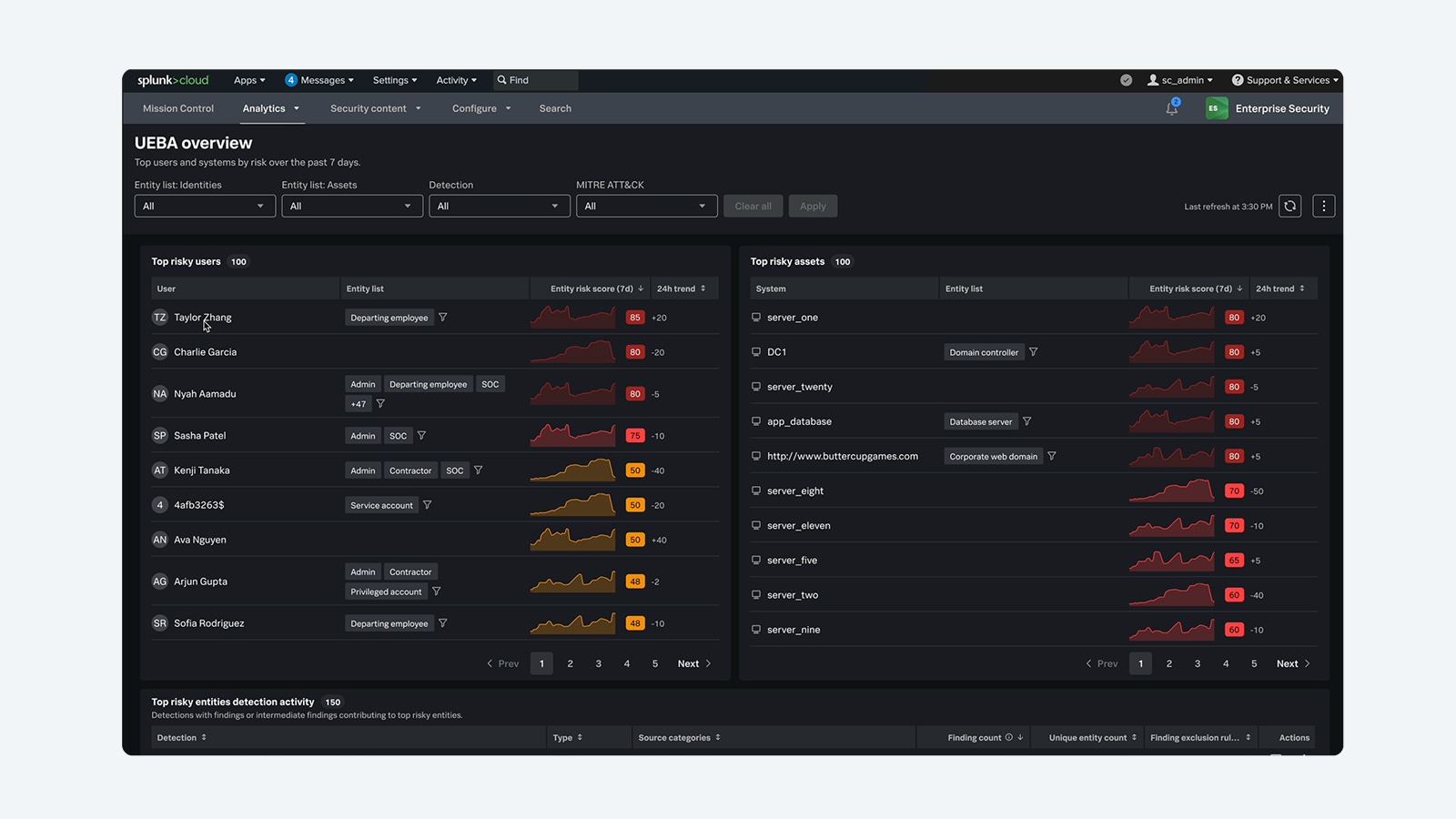Image resolution: width=1456 pixels, height=819 pixels.
Task: Click server_eight's risk score 70 badge
Action: [x=1234, y=490]
